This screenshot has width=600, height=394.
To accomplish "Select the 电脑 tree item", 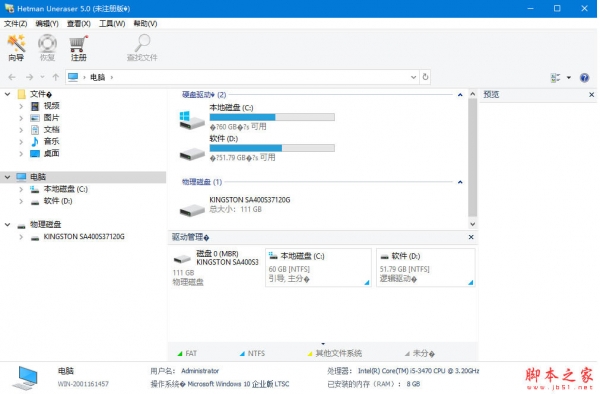I will [38, 177].
